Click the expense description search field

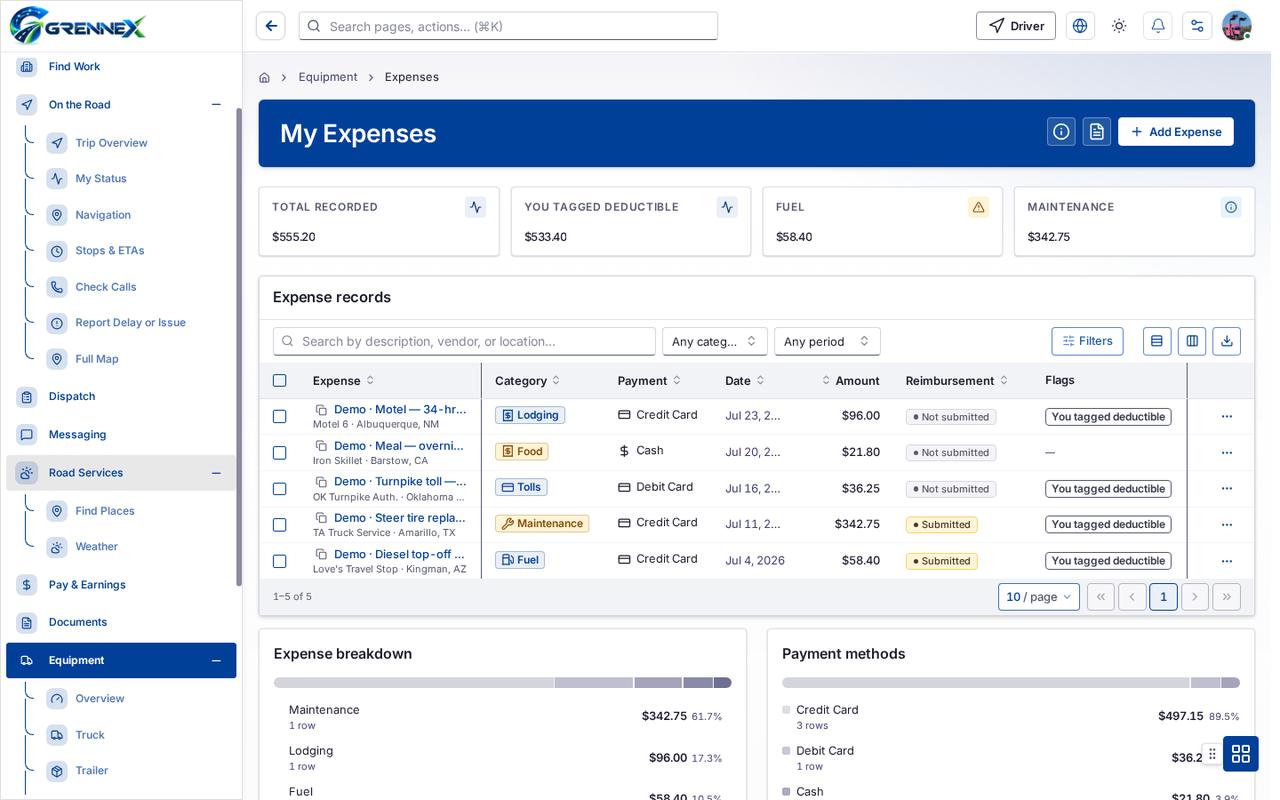click(464, 341)
